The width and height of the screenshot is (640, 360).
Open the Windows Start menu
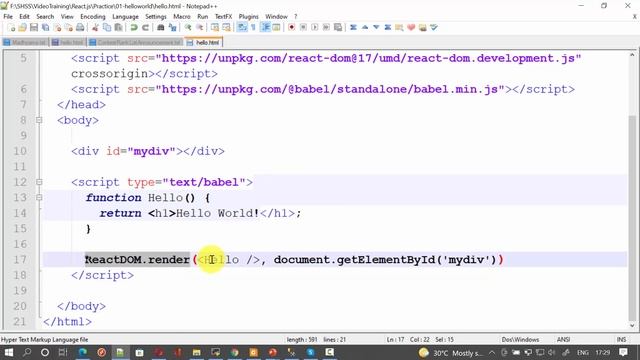[x=8, y=352]
